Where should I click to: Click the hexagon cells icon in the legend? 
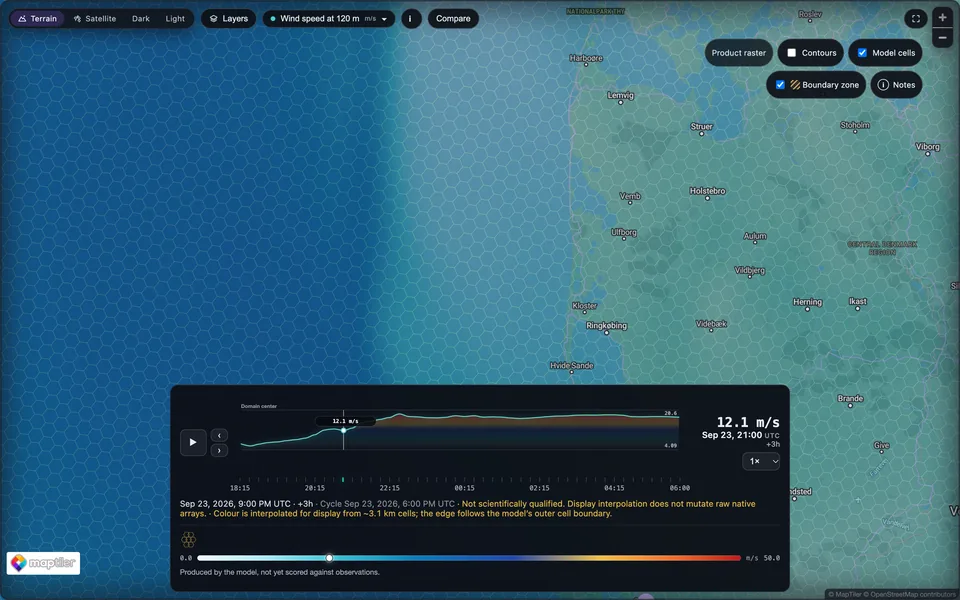coord(189,539)
